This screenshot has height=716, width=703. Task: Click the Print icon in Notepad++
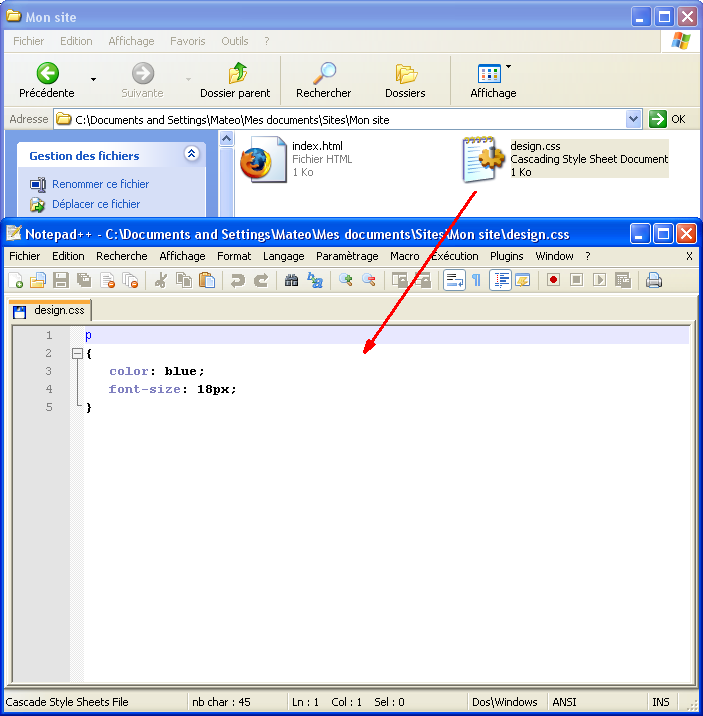pyautogui.click(x=654, y=280)
